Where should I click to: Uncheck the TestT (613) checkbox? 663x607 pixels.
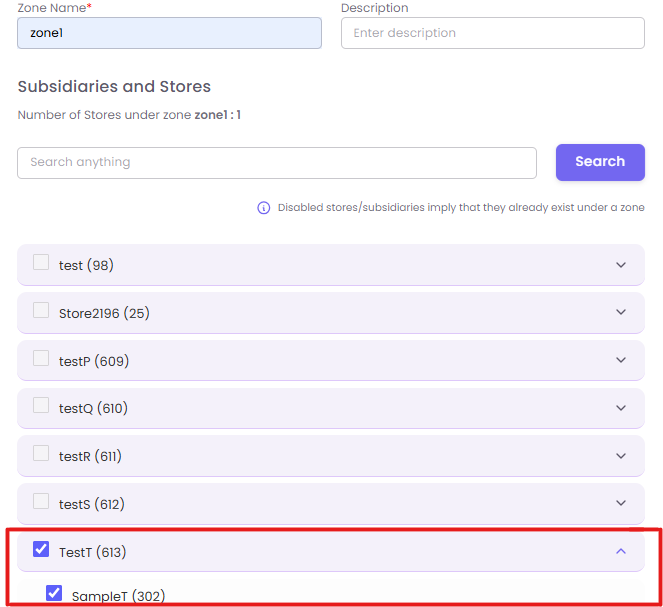tap(41, 549)
